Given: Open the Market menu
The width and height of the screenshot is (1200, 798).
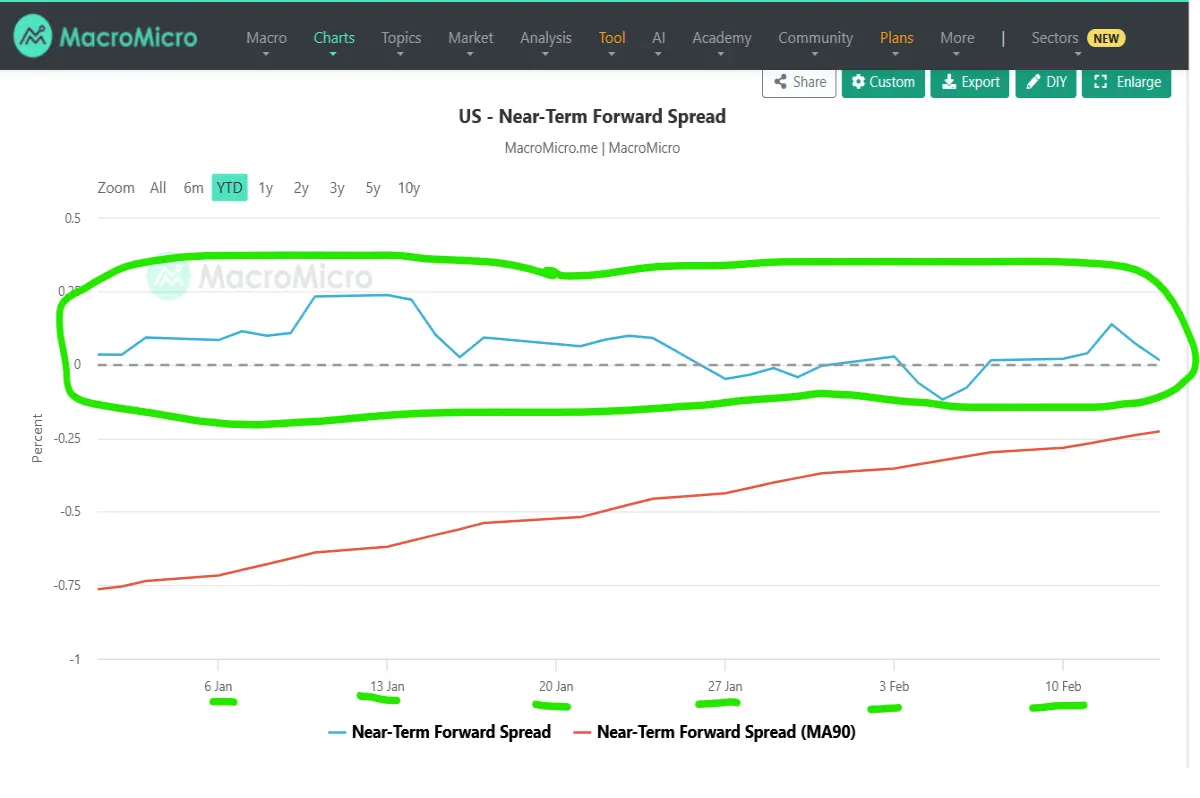Looking at the screenshot, I should [x=471, y=38].
